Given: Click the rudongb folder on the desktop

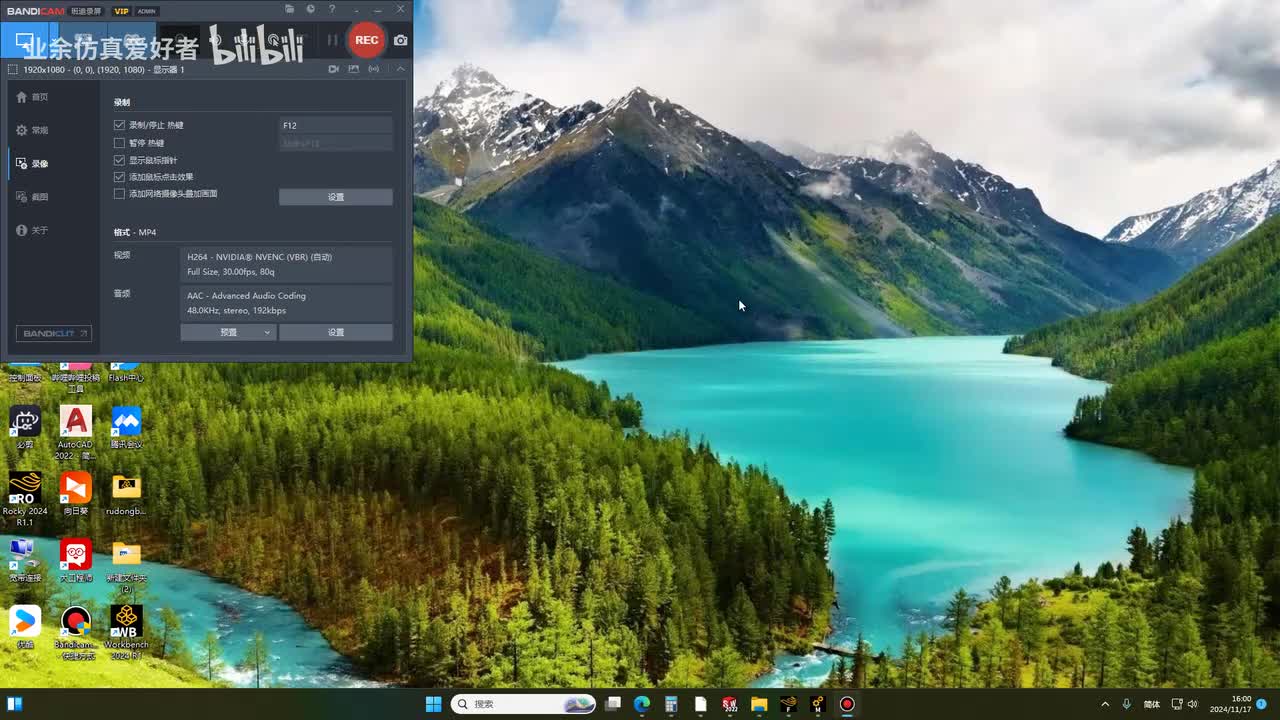Looking at the screenshot, I should [x=126, y=493].
